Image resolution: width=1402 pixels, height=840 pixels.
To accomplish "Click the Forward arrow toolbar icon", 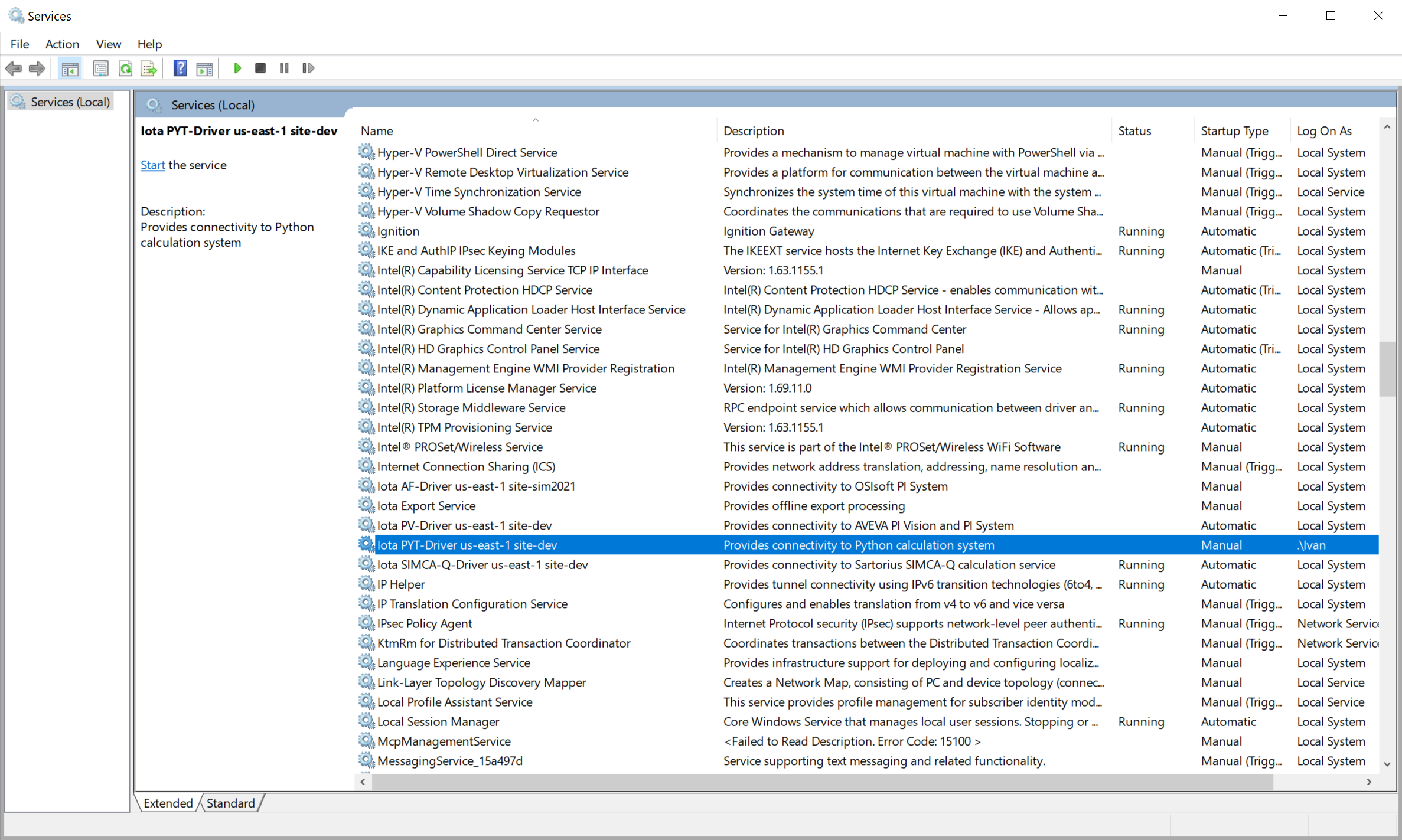I will point(37,68).
